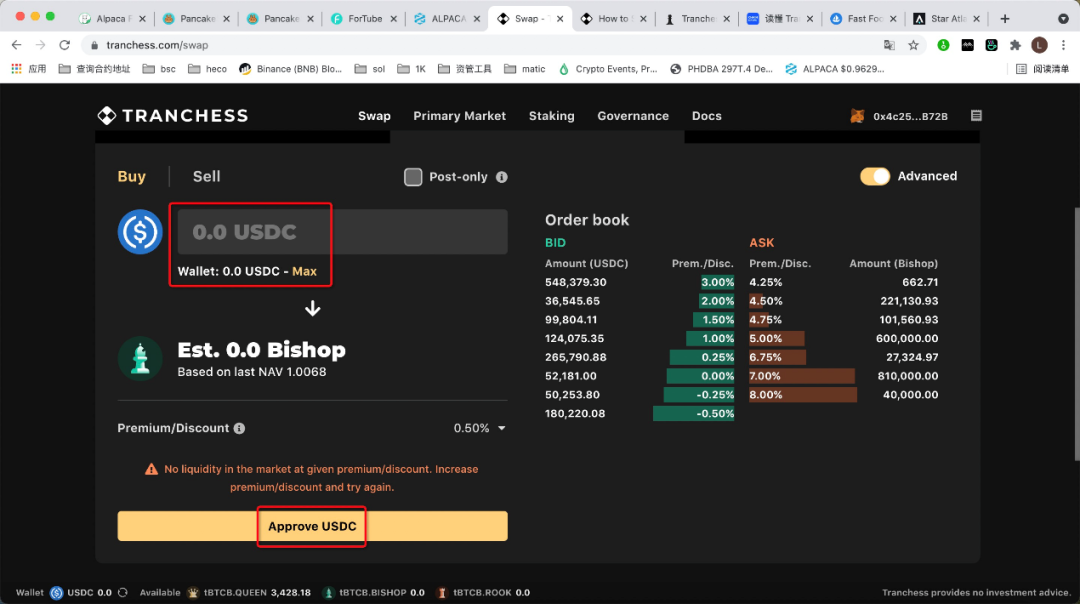Switch to the Alpaca F browser tab
Image resolution: width=1080 pixels, height=604 pixels.
click(113, 19)
